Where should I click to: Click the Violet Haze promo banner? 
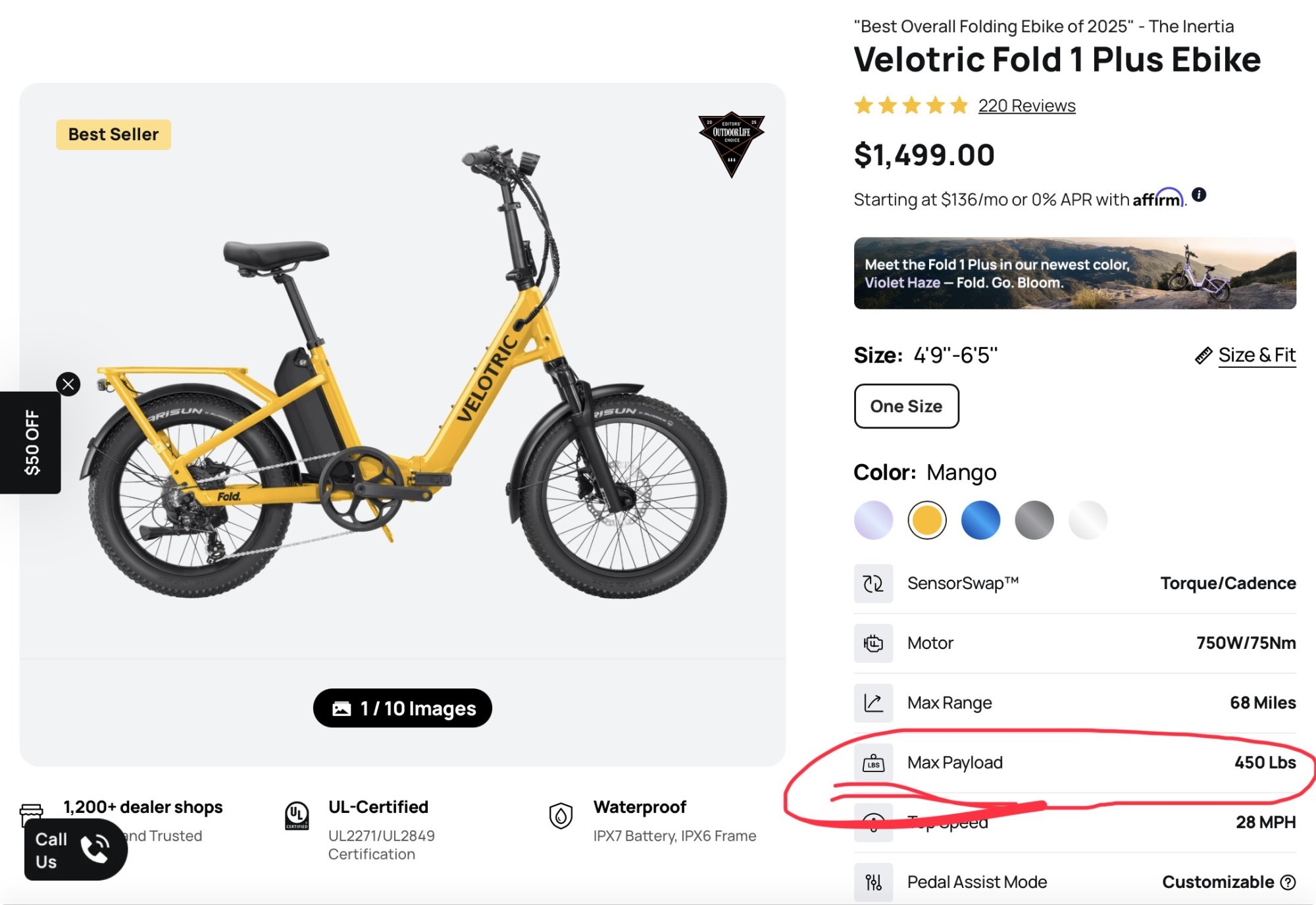pyautogui.click(x=1075, y=273)
